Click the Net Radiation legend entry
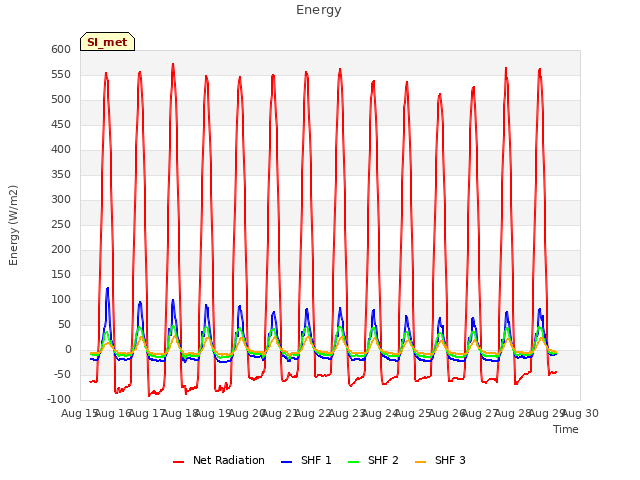The height and width of the screenshot is (480, 640). pyautogui.click(x=219, y=460)
